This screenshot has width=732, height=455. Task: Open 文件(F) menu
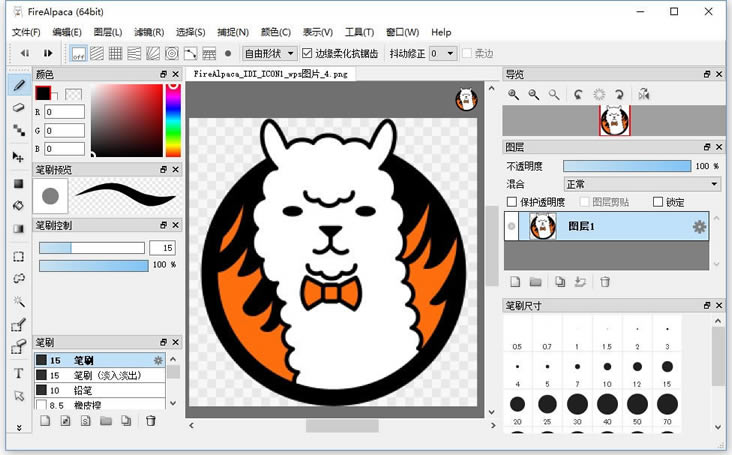coord(26,32)
